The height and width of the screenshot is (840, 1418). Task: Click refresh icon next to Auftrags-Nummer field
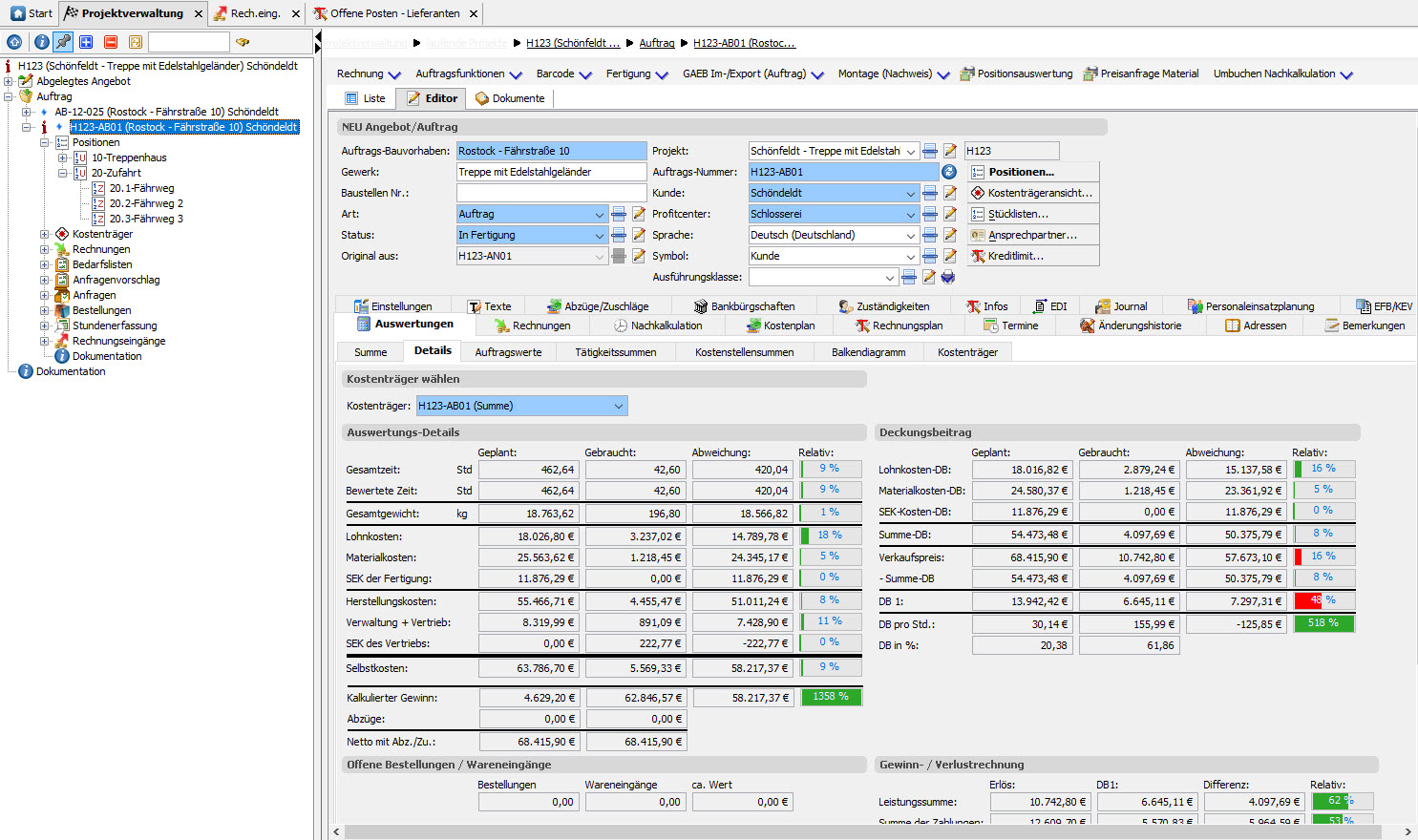tap(949, 172)
